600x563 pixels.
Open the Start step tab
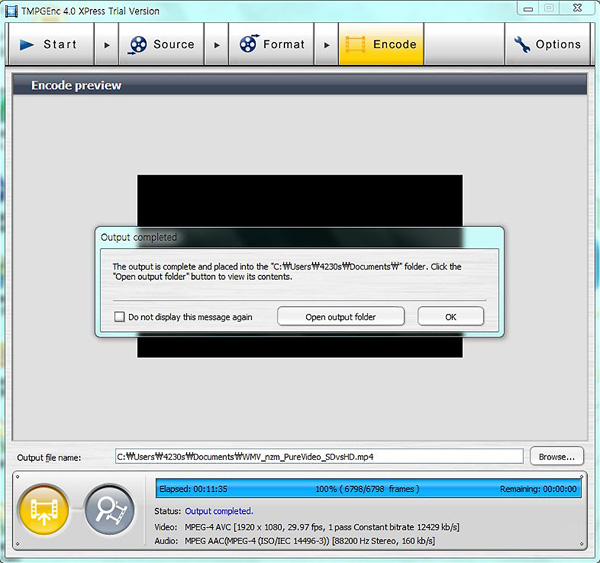click(51, 44)
